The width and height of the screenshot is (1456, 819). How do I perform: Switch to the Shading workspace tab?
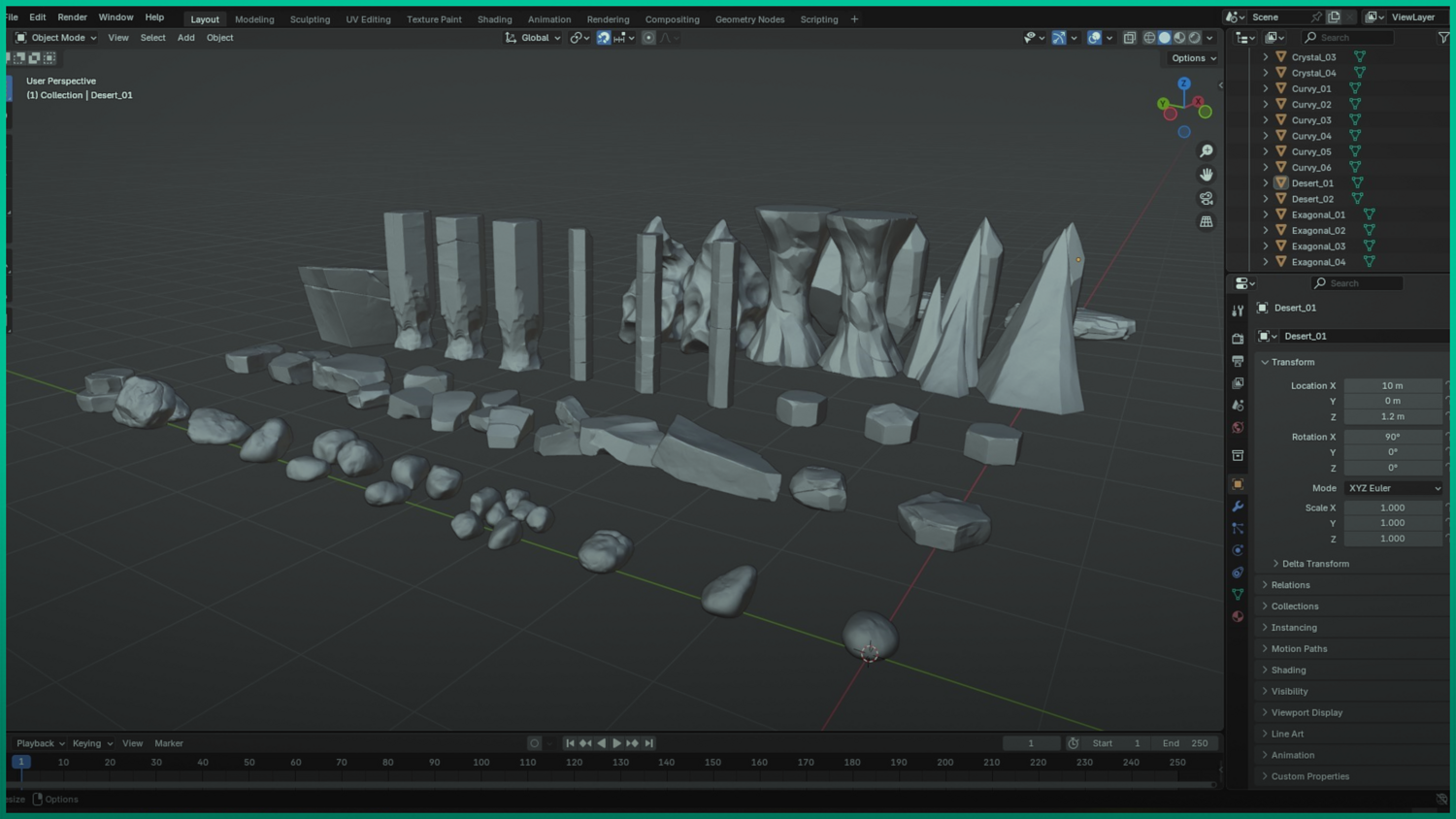click(494, 19)
